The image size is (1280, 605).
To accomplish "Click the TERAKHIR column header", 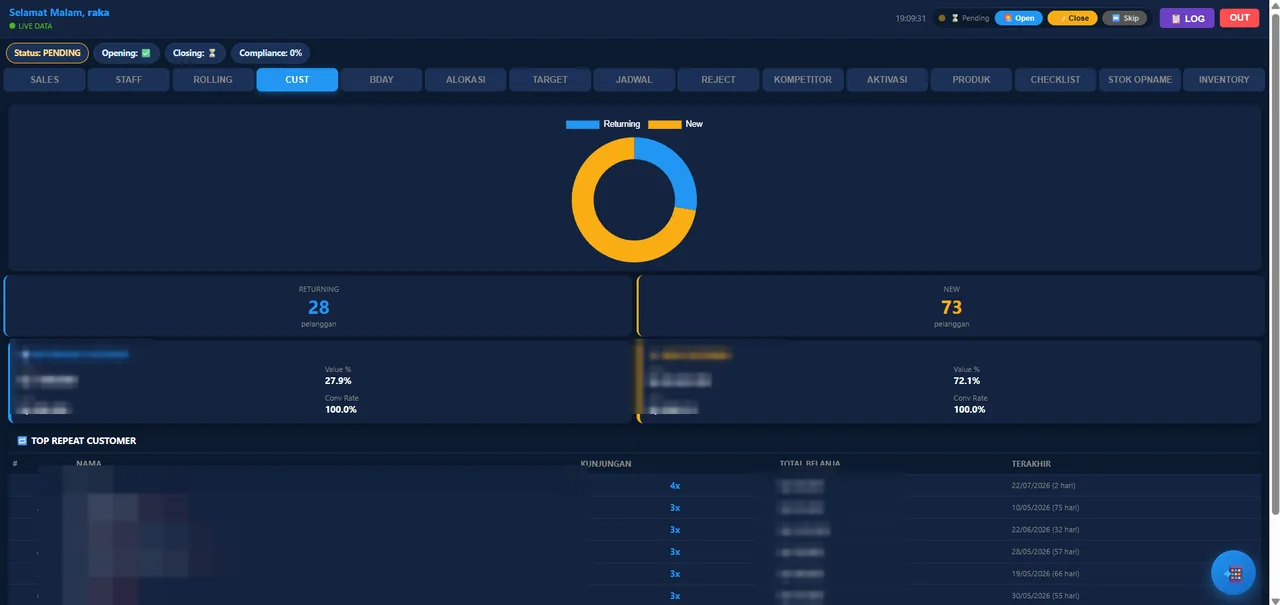I will tap(1031, 464).
